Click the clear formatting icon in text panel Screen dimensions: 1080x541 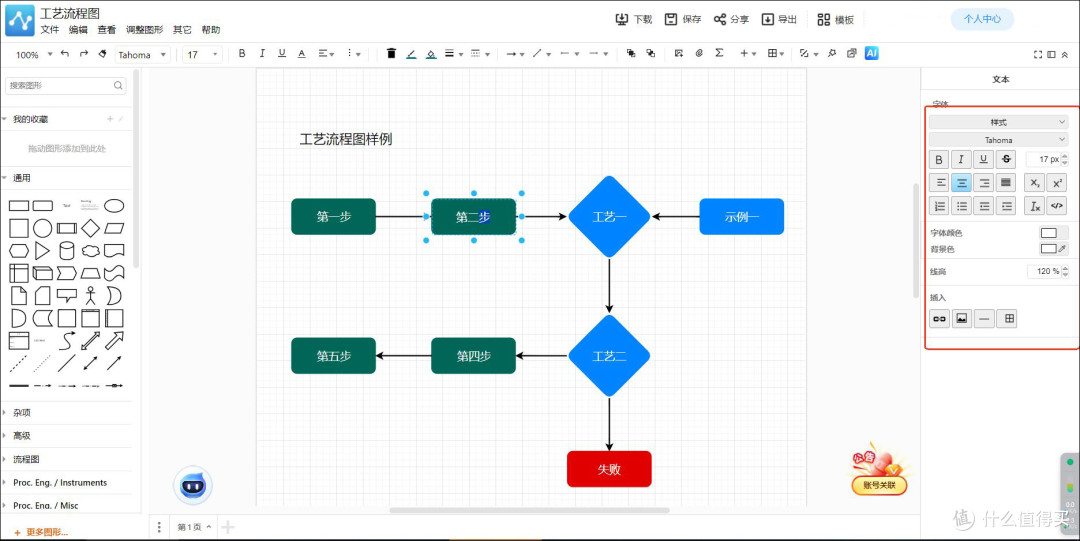point(1035,205)
